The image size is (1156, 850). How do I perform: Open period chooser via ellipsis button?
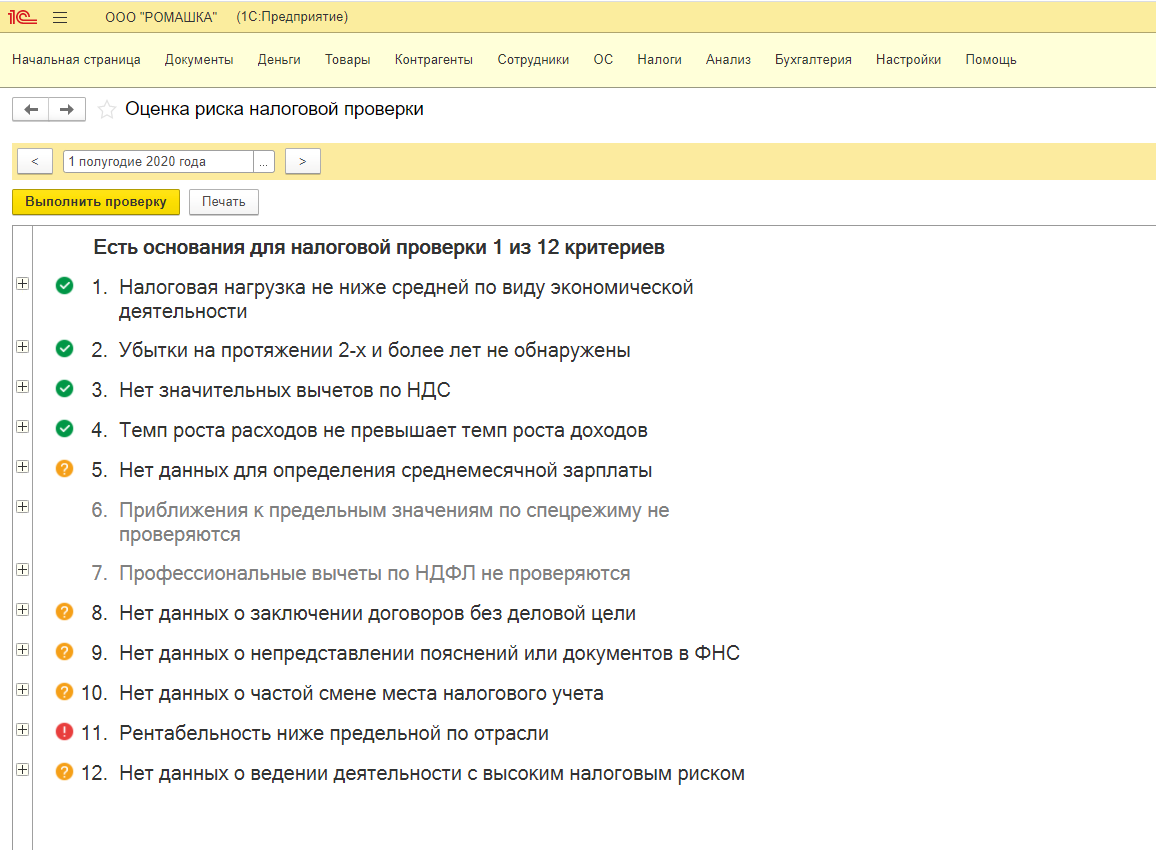(263, 161)
